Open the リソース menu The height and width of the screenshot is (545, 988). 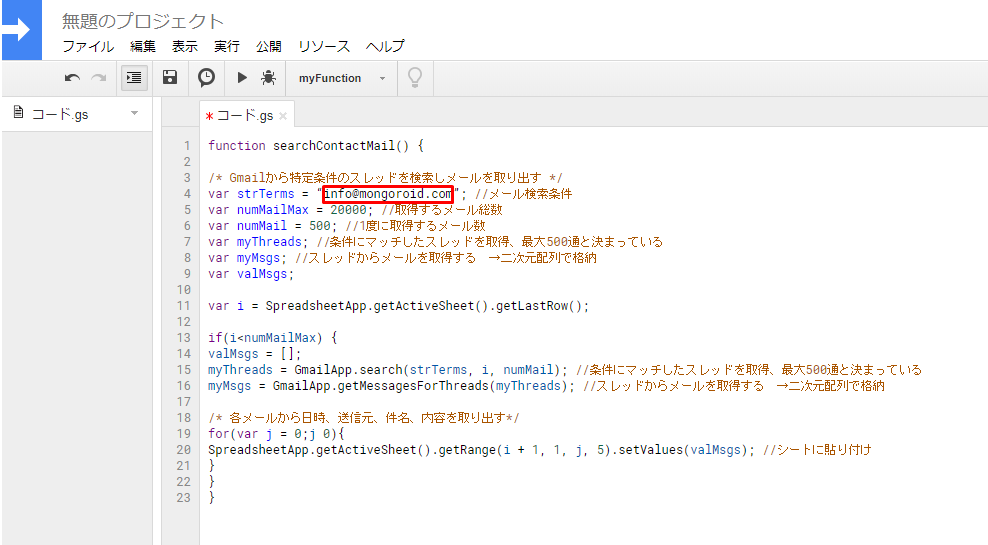click(324, 46)
